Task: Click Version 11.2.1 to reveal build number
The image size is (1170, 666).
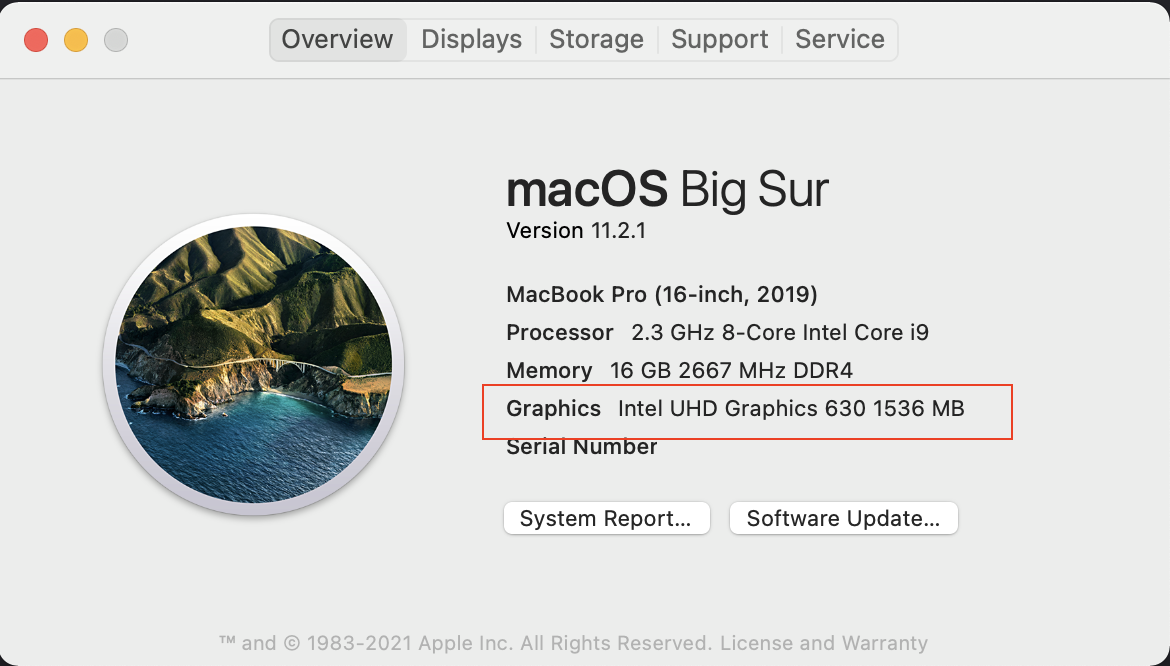Action: coord(576,231)
